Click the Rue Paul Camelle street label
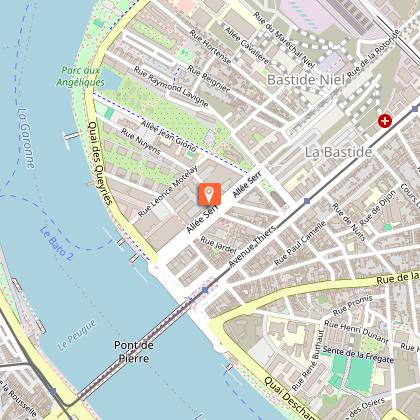Viewport: 420px width, 420px height. (x=300, y=243)
